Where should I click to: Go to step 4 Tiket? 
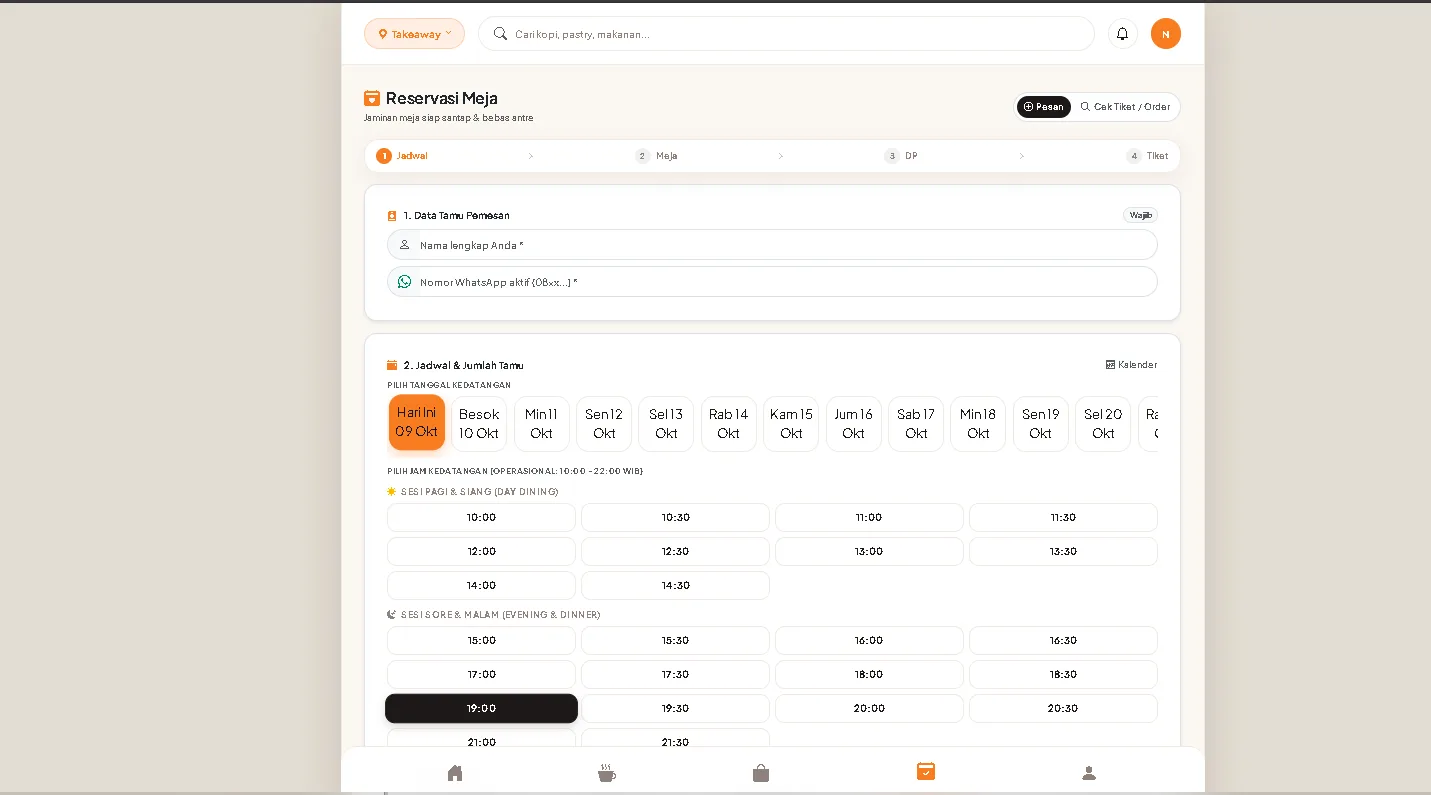[x=1147, y=156]
